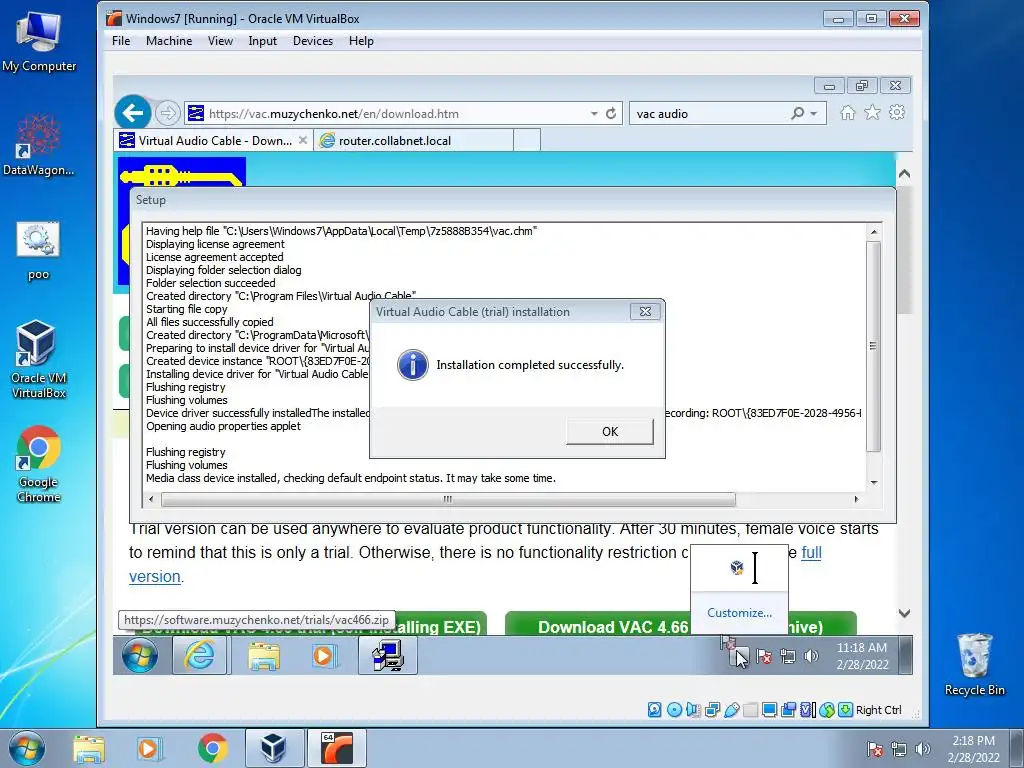Click the setup log horizontal scrollbar thumb
This screenshot has width=1024, height=768.
(448, 499)
